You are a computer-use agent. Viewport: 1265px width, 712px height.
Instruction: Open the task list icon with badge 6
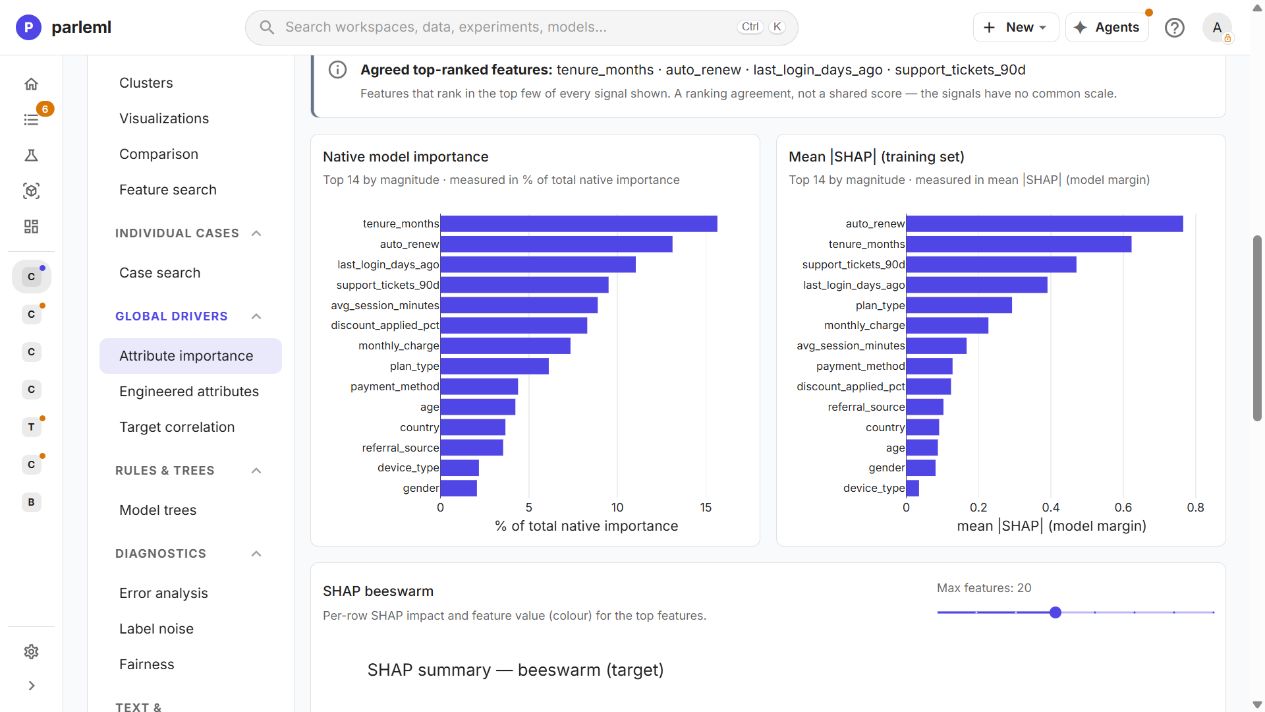pyautogui.click(x=31, y=120)
